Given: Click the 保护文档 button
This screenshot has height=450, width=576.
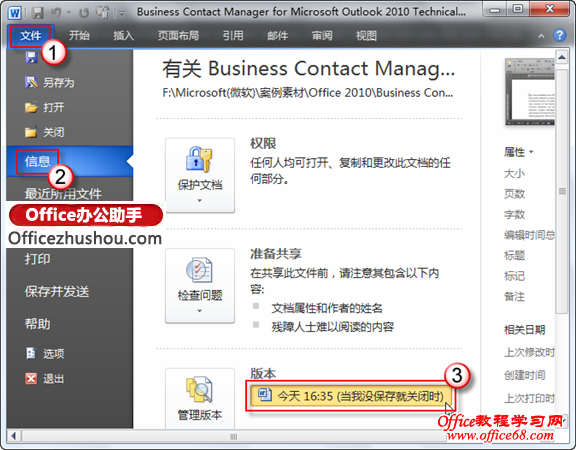Looking at the screenshot, I should 200,175.
